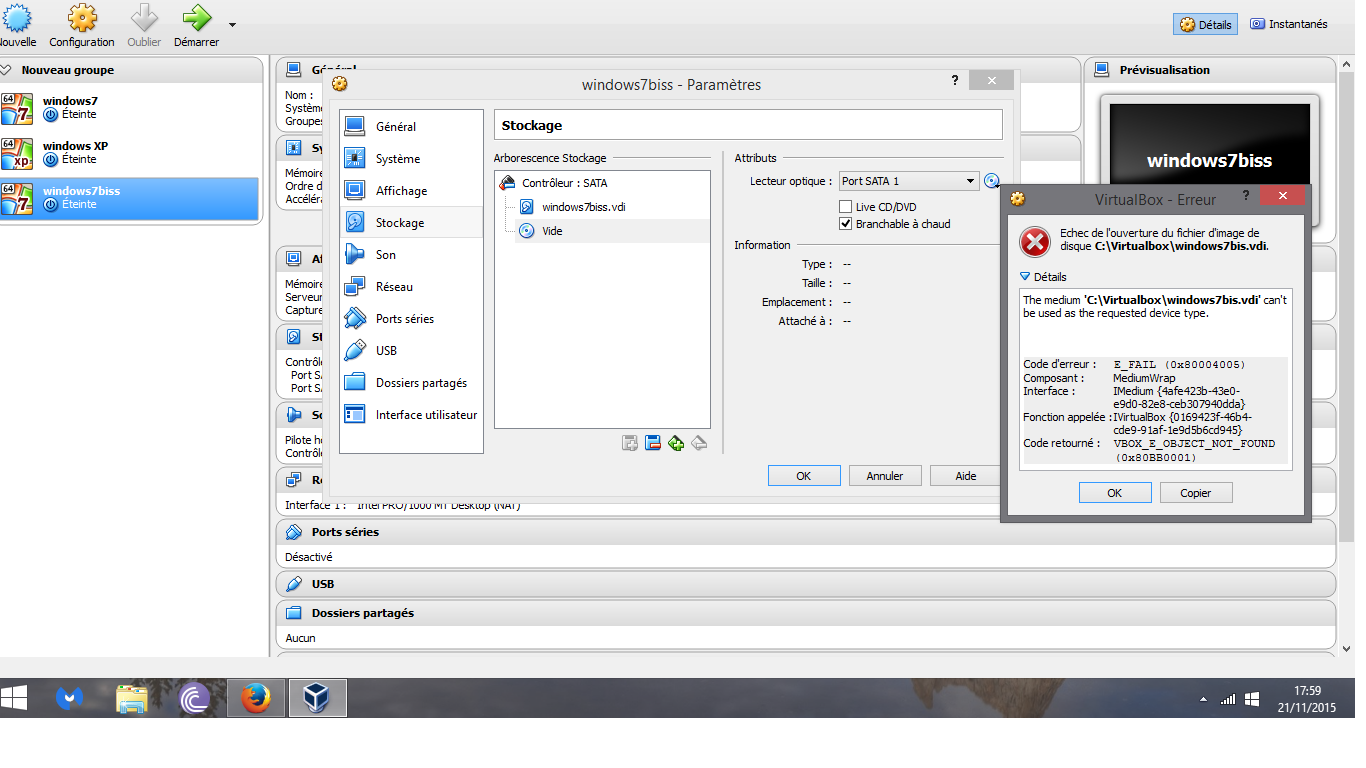The image size is (1366, 768).
Task: Select the windows XP virtual machine
Action: [x=130, y=153]
